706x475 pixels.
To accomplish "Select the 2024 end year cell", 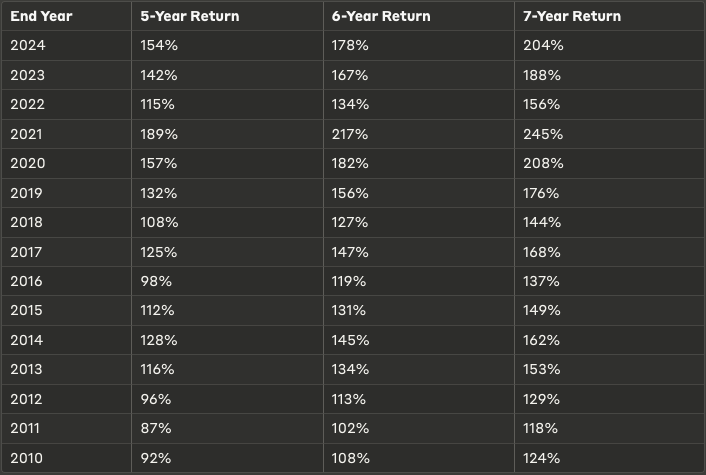I will 28,45.
